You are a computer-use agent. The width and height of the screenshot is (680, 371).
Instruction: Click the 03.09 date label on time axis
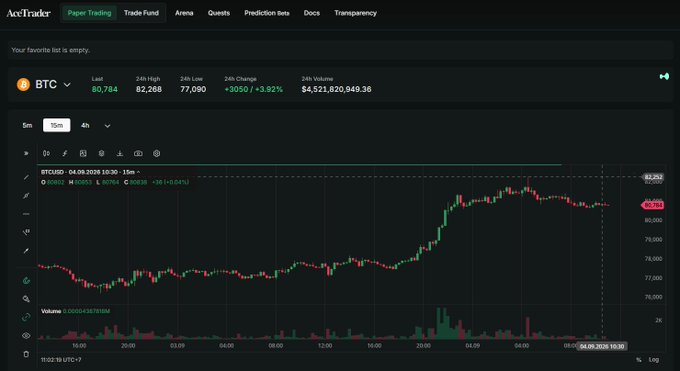pyautogui.click(x=177, y=346)
